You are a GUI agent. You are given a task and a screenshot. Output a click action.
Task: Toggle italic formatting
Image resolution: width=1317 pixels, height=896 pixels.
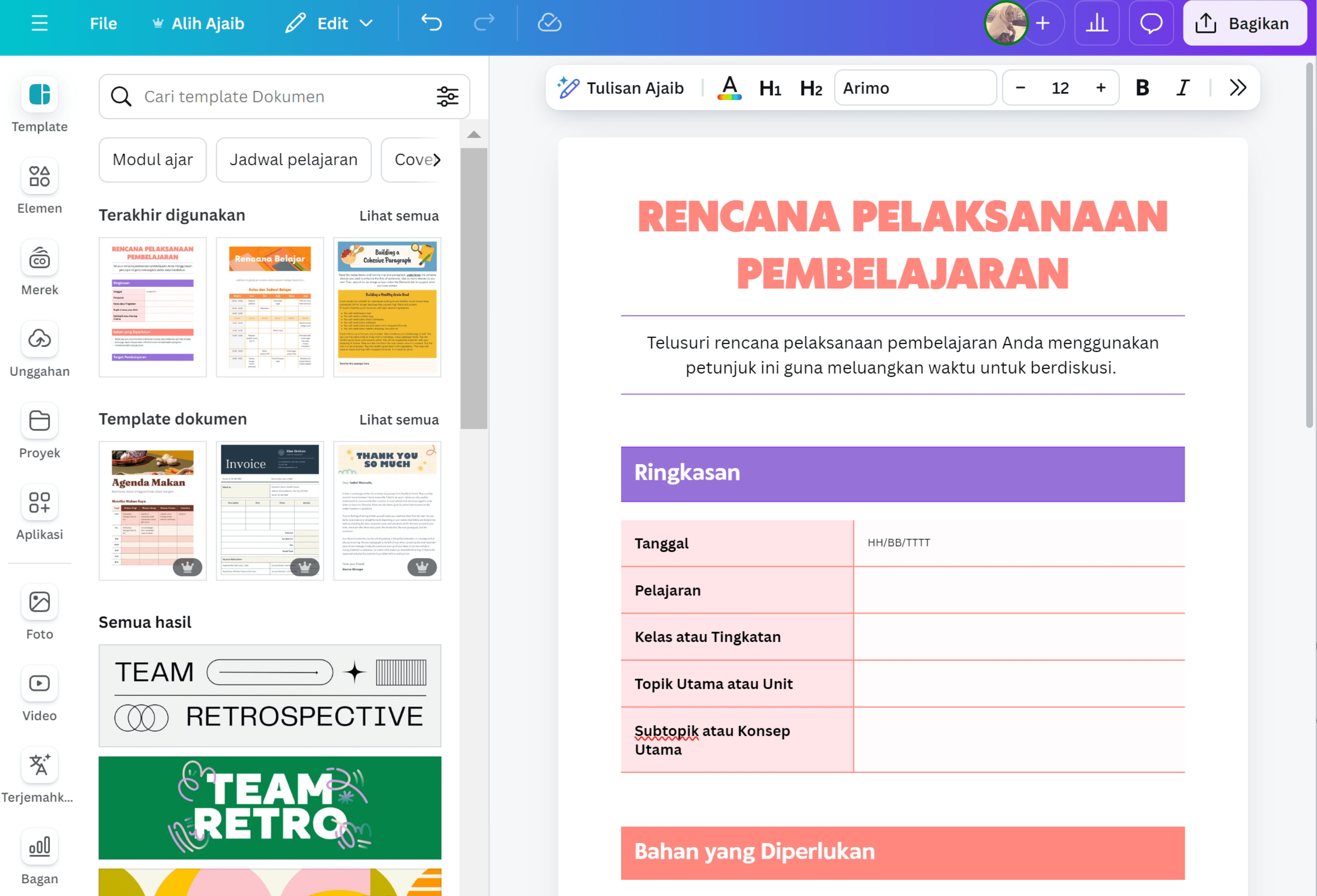tap(1183, 88)
